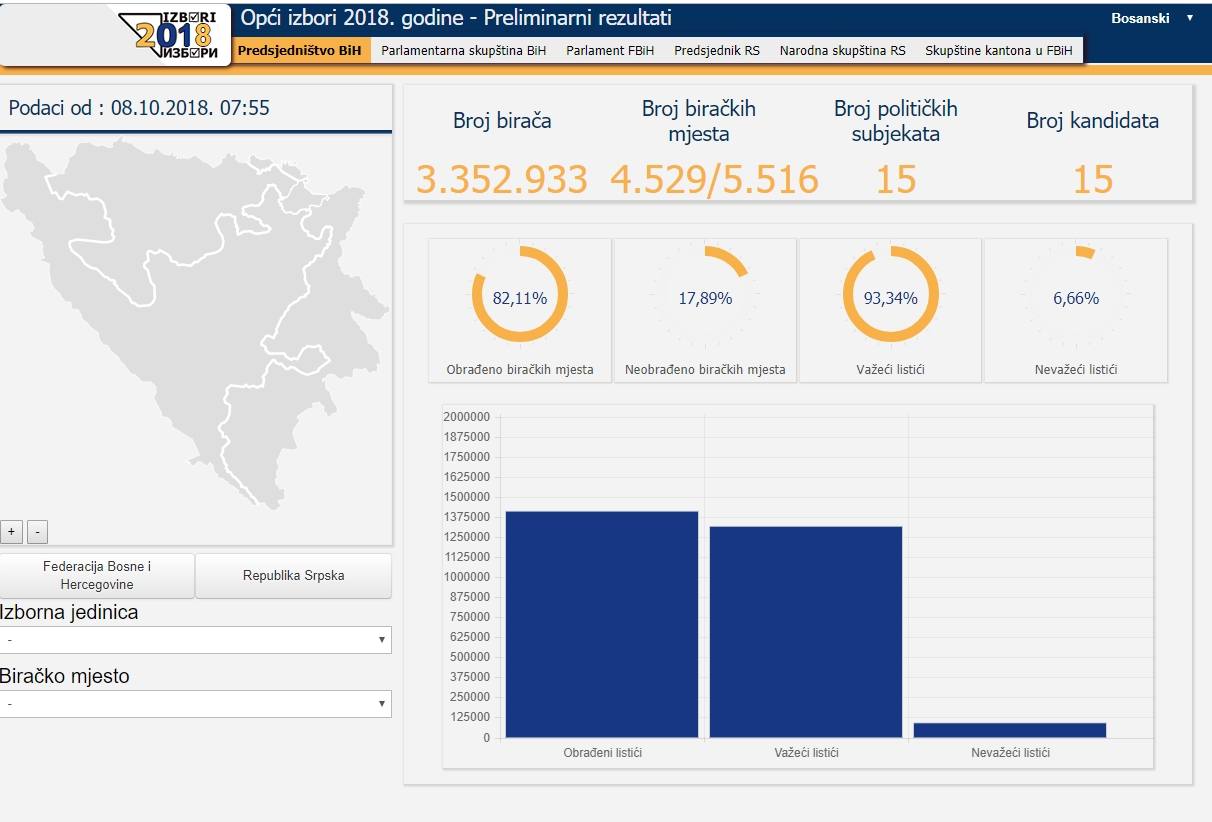Click the Neobrađeno biračkih mjesta donut gauge
The image size is (1212, 822).
(x=704, y=296)
